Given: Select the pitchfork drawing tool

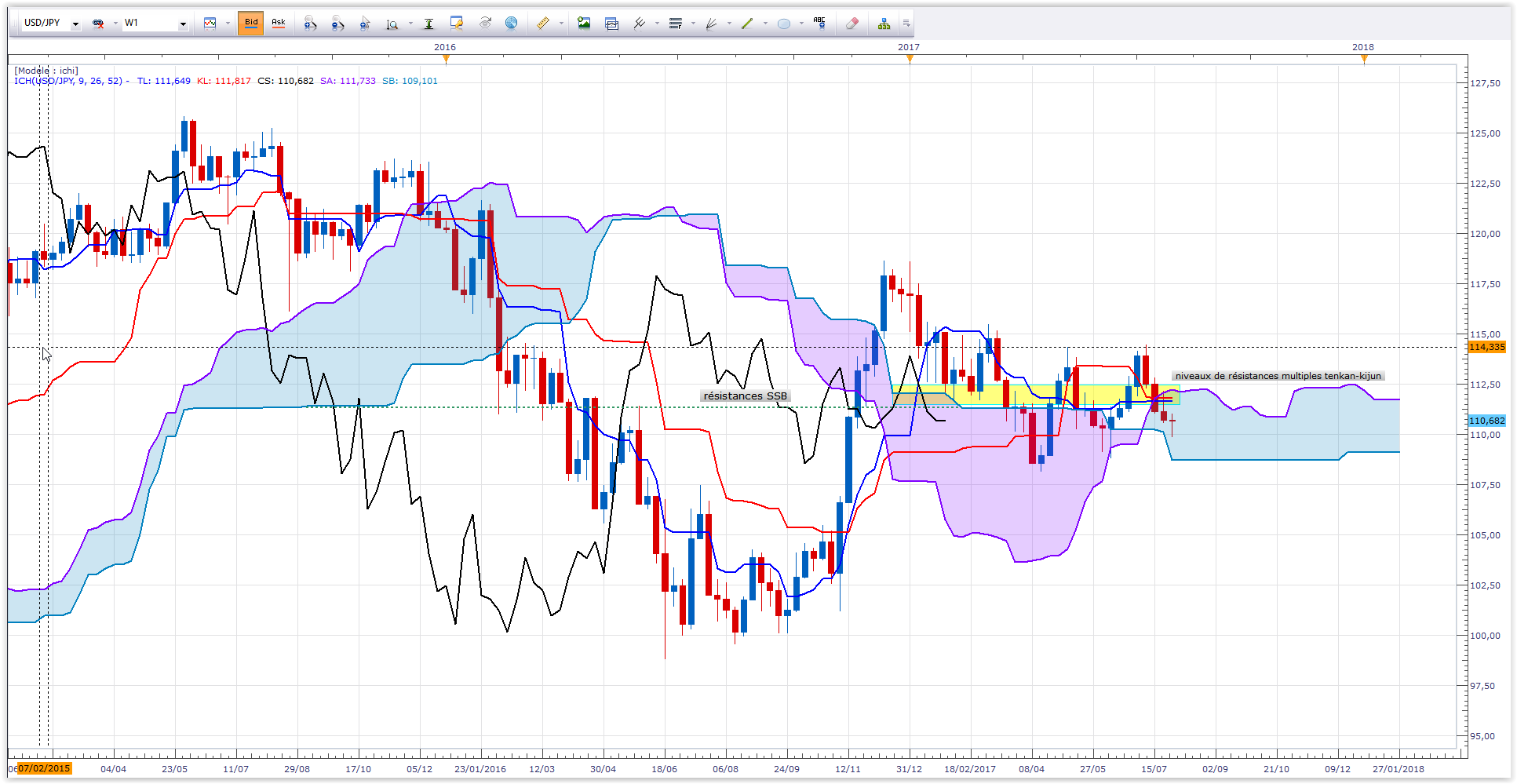Looking at the screenshot, I should pyautogui.click(x=640, y=24).
